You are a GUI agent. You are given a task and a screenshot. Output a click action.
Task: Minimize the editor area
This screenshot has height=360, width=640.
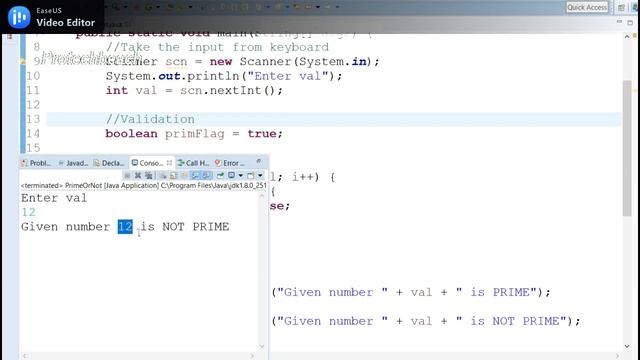(x=619, y=22)
